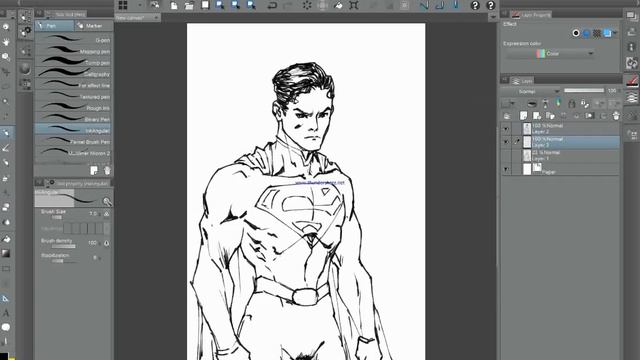The height and width of the screenshot is (360, 640).
Task: Click the Brush density slider bar
Action: 63,247
